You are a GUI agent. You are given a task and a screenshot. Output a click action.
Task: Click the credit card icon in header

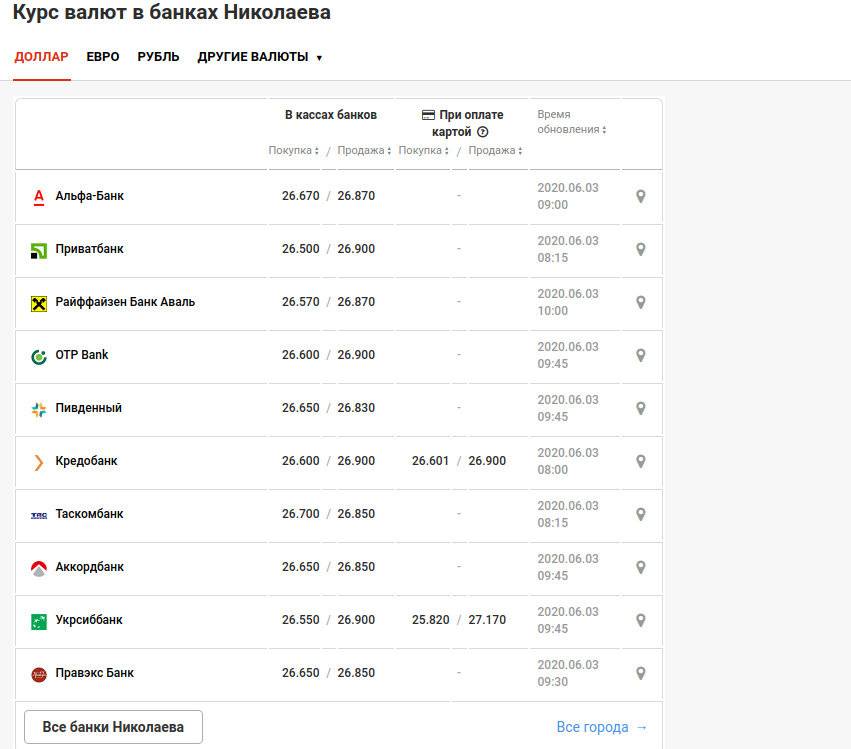(428, 115)
